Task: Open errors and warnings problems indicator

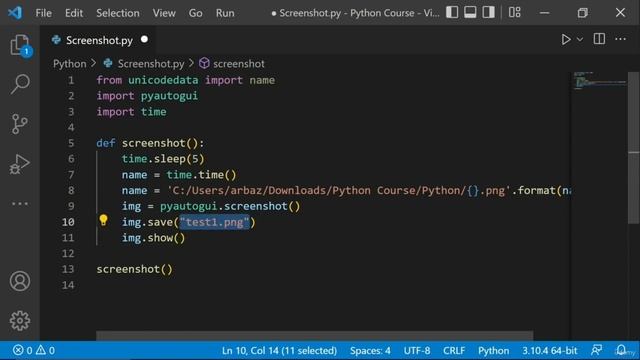Action: tap(33, 350)
